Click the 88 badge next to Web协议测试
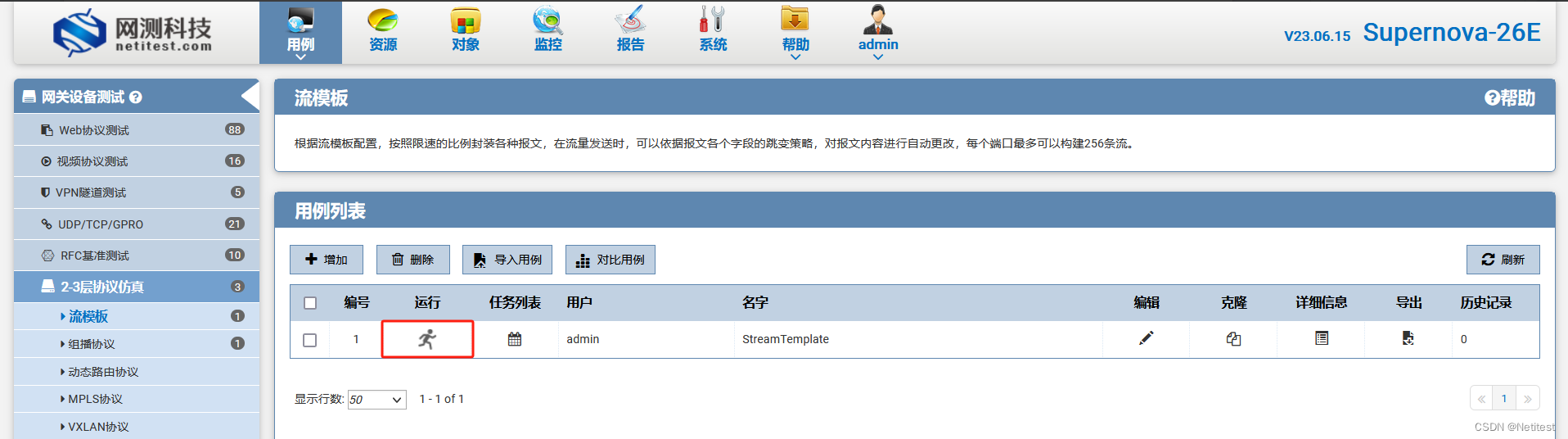 (235, 129)
